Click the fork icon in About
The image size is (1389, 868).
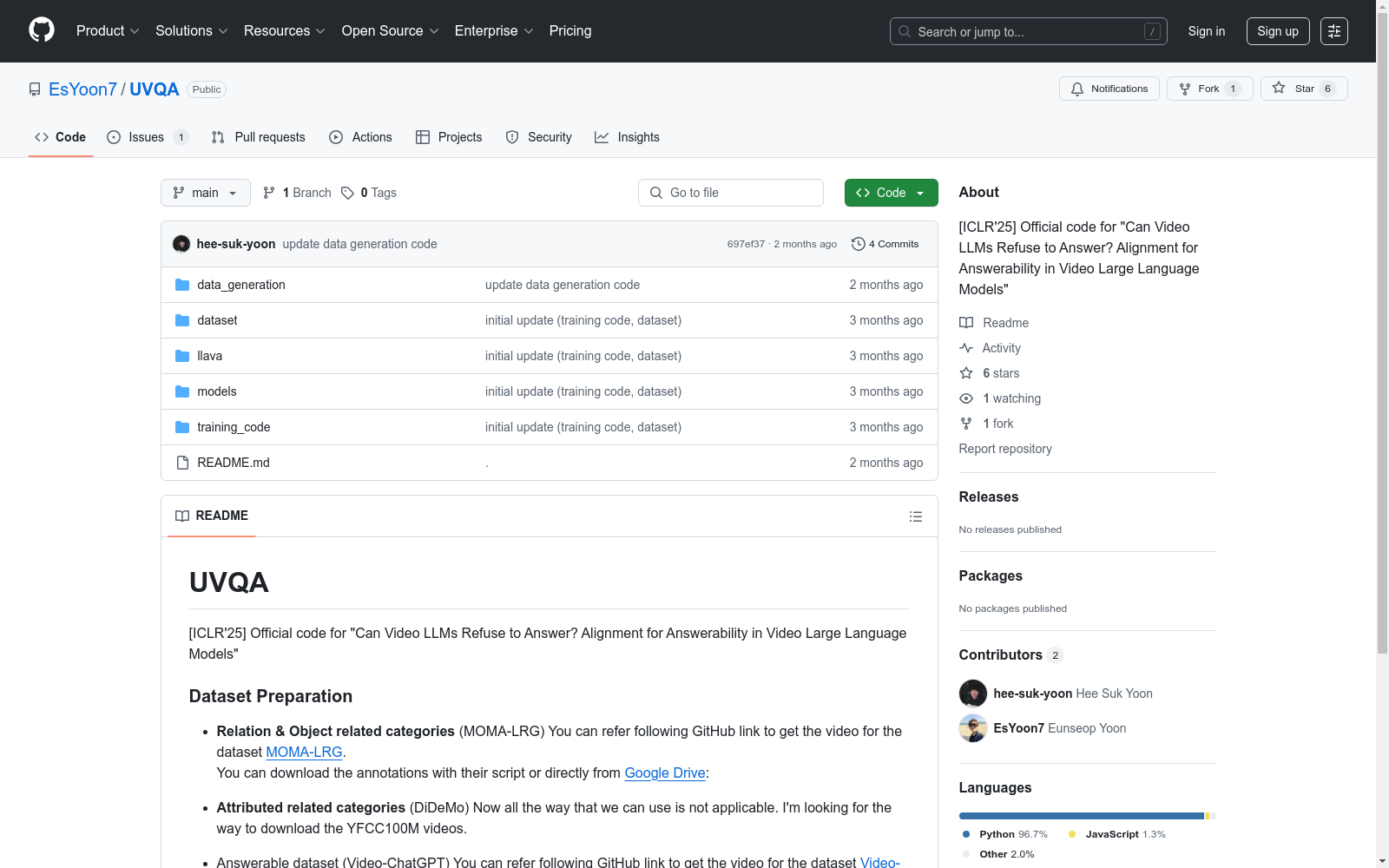[966, 424]
